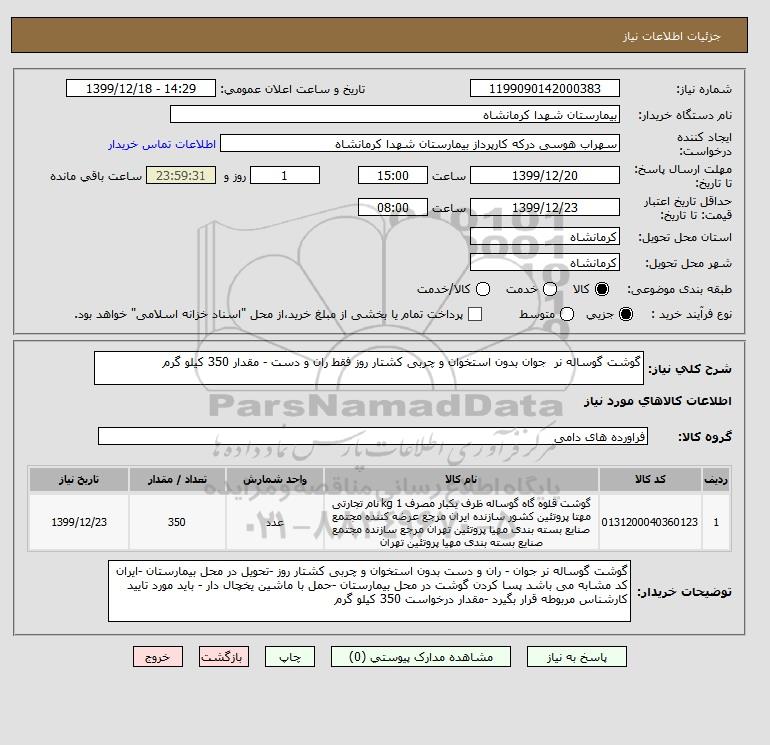The width and height of the screenshot is (770, 745).
Task: Open buyer contact info link
Action: (x=162, y=144)
